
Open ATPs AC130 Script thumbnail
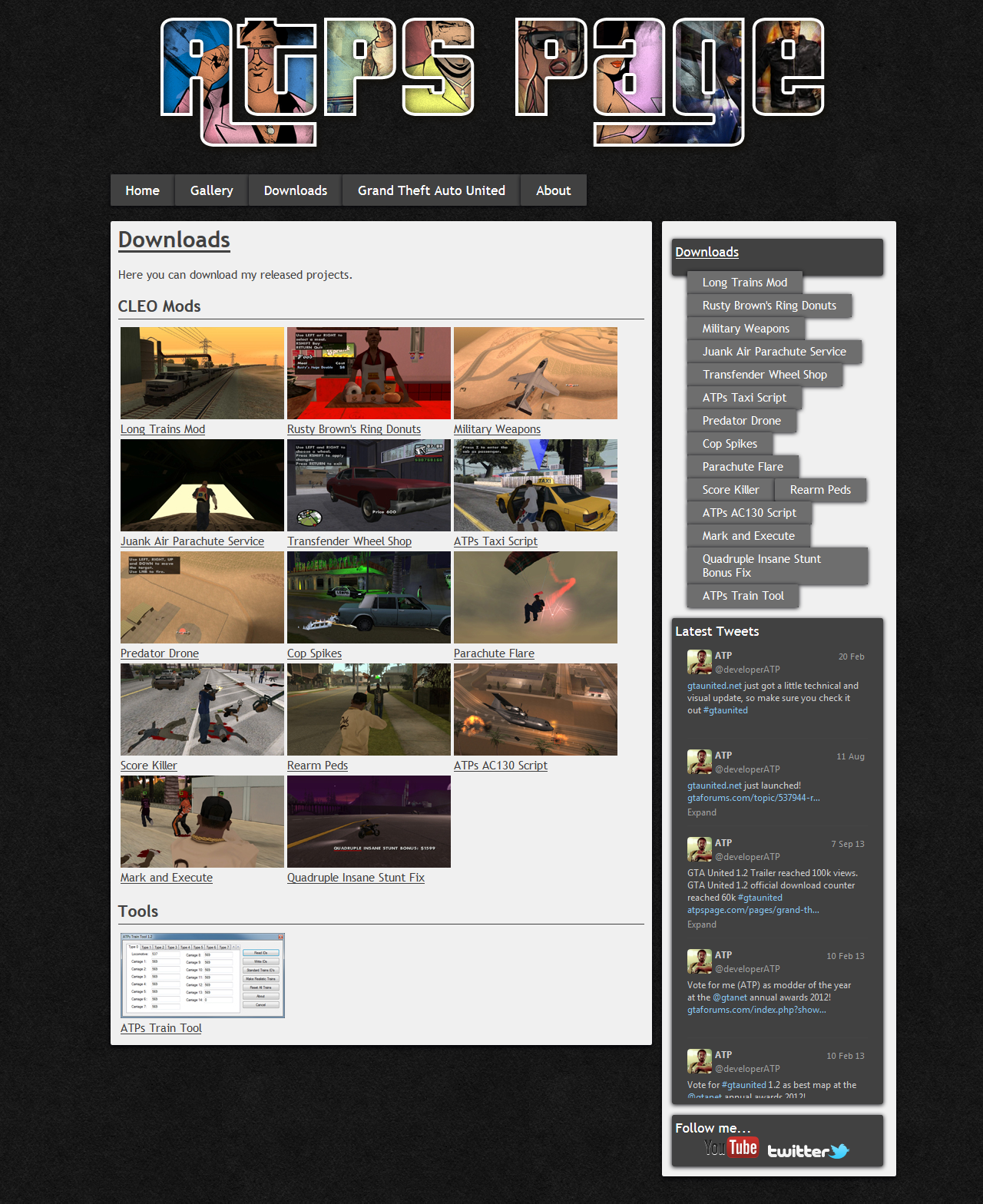[535, 709]
